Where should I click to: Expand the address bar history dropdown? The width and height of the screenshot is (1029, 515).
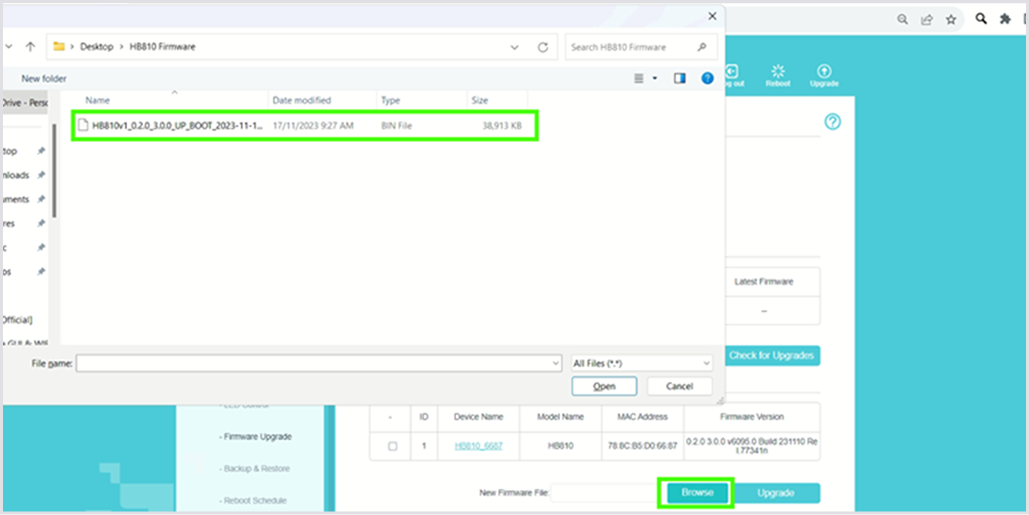click(x=514, y=47)
